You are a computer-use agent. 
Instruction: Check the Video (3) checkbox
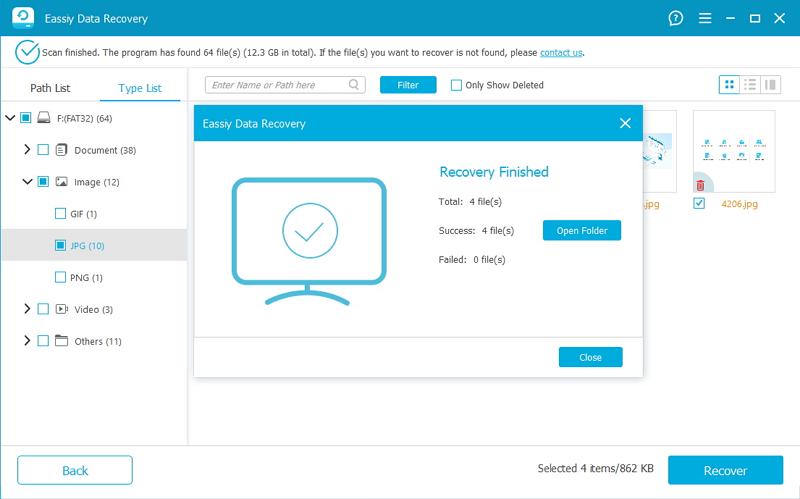(43, 309)
